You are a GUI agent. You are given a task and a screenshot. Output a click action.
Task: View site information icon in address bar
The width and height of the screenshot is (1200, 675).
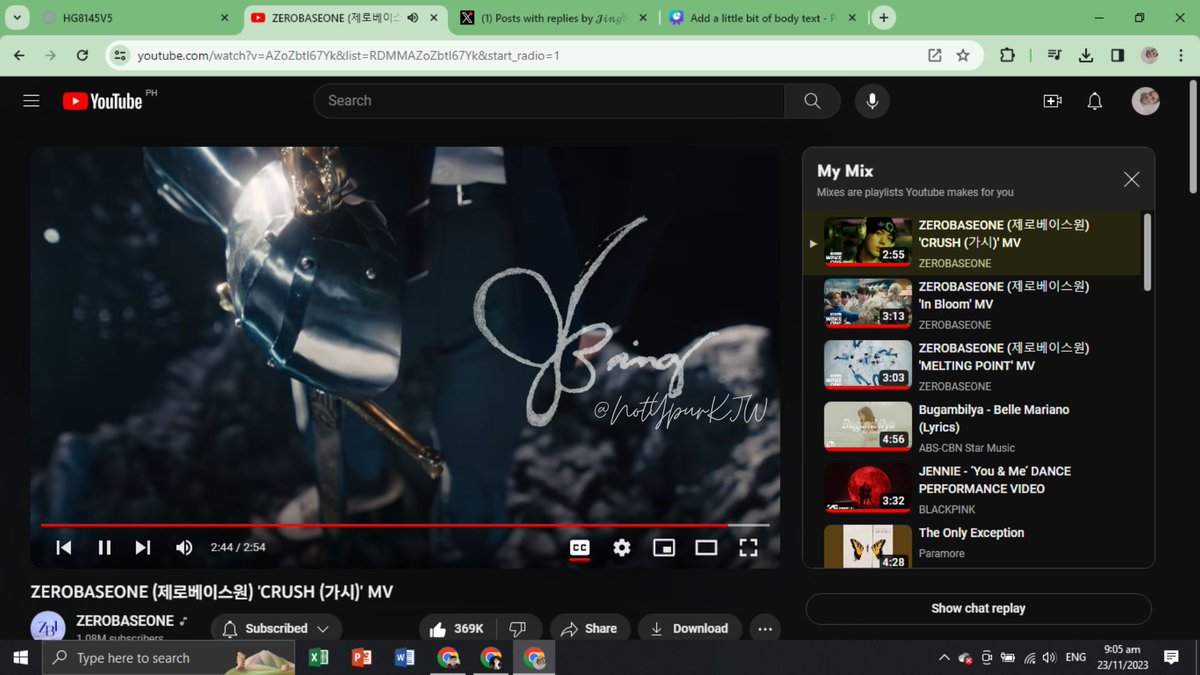click(x=118, y=55)
